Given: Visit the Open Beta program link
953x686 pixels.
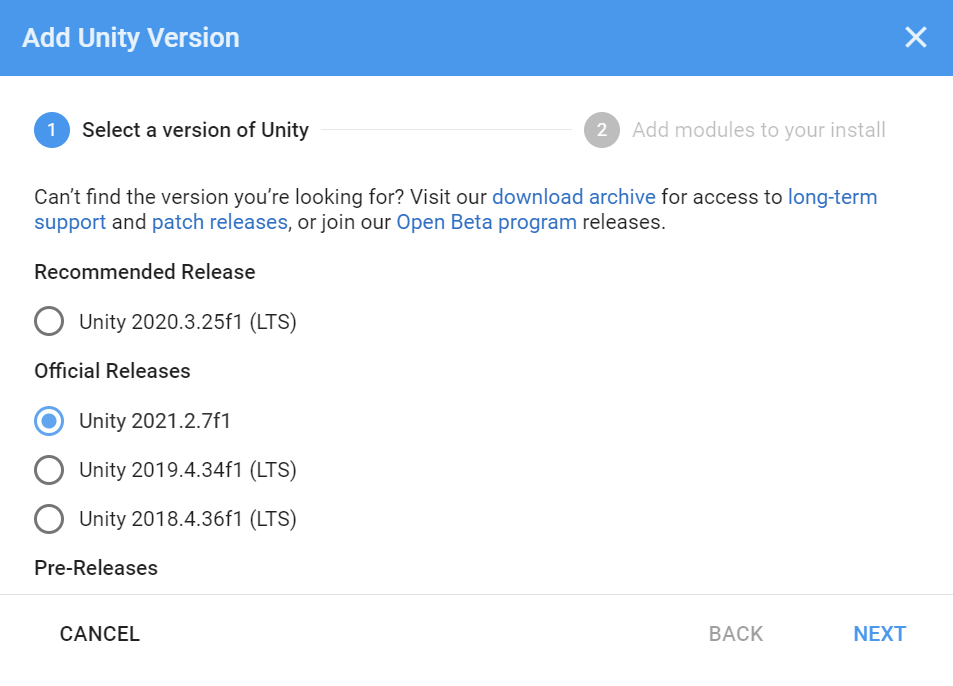Looking at the screenshot, I should pos(486,222).
